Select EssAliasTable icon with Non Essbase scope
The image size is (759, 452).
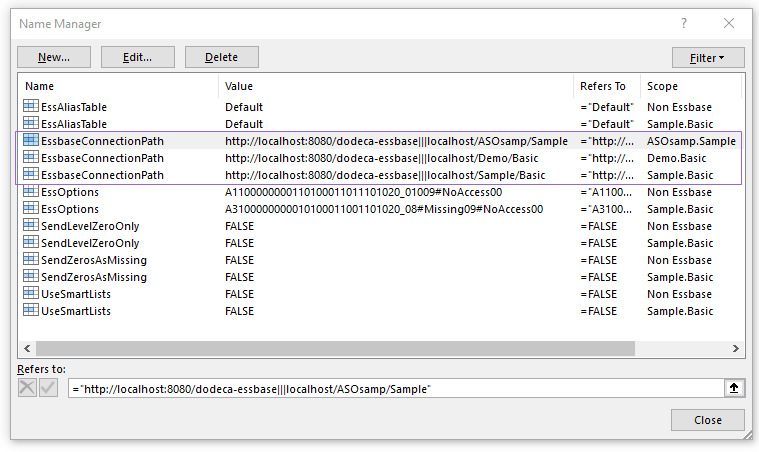pos(30,106)
